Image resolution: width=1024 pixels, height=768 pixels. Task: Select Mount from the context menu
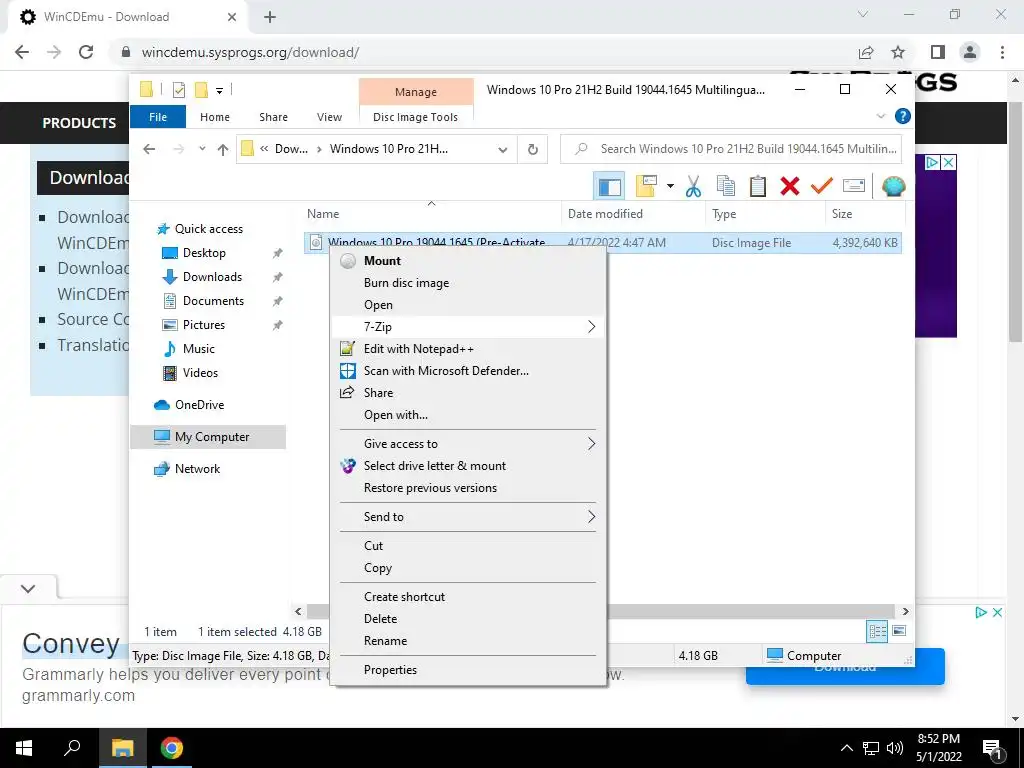coord(469,261)
